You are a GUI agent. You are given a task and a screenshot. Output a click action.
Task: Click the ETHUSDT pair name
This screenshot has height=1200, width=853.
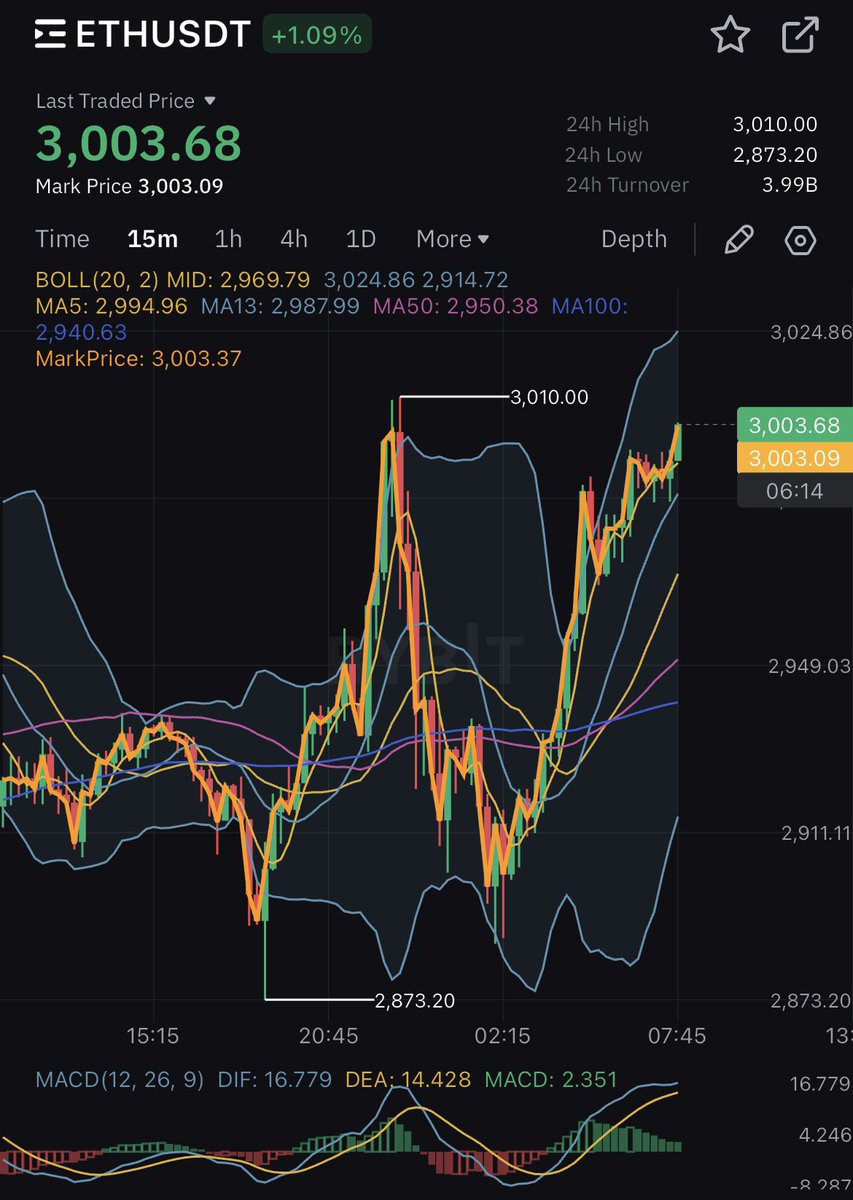(x=162, y=35)
